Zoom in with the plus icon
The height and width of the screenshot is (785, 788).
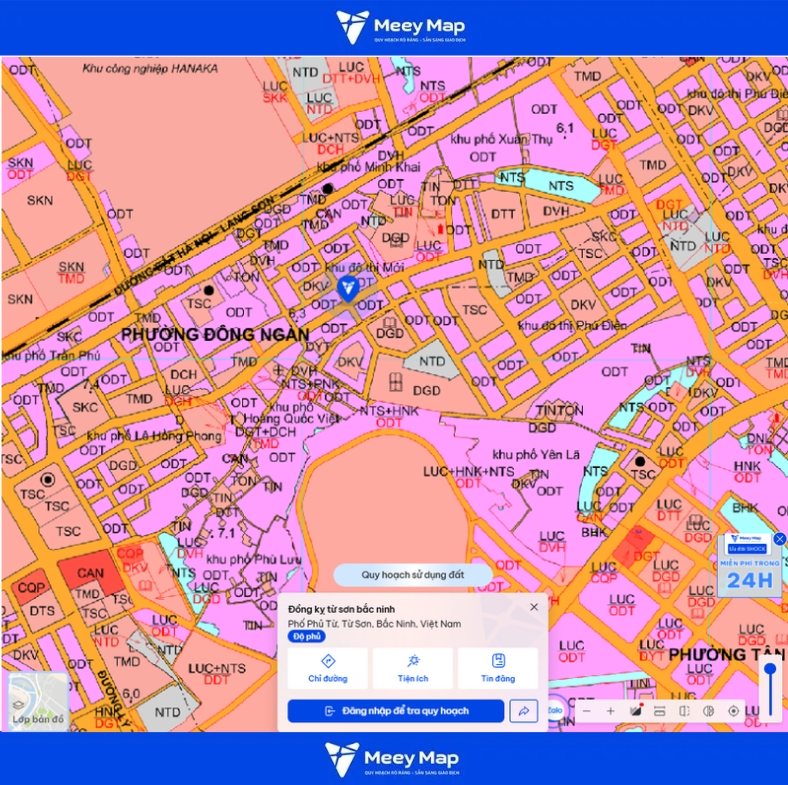pos(611,711)
